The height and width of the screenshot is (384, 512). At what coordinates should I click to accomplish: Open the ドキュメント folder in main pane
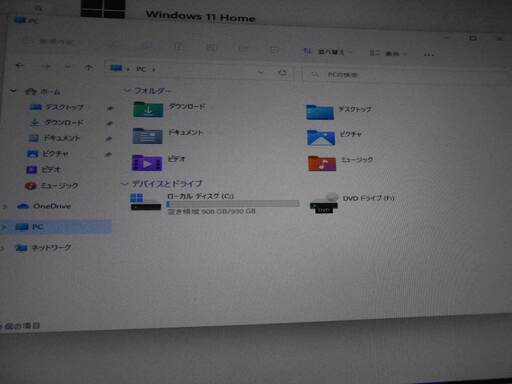168,135
